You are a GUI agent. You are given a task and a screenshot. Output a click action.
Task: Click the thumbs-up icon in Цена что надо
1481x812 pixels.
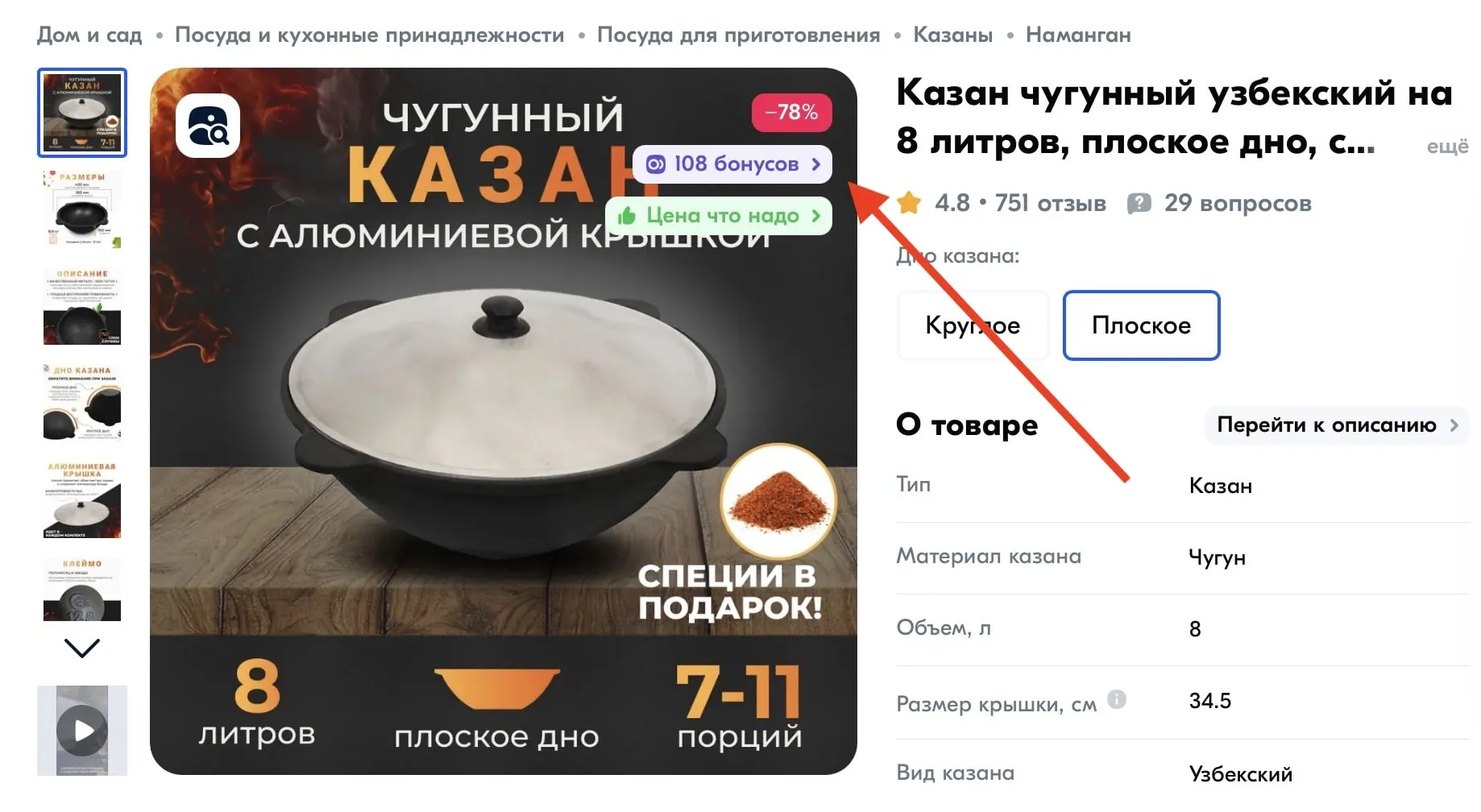pyautogui.click(x=626, y=216)
